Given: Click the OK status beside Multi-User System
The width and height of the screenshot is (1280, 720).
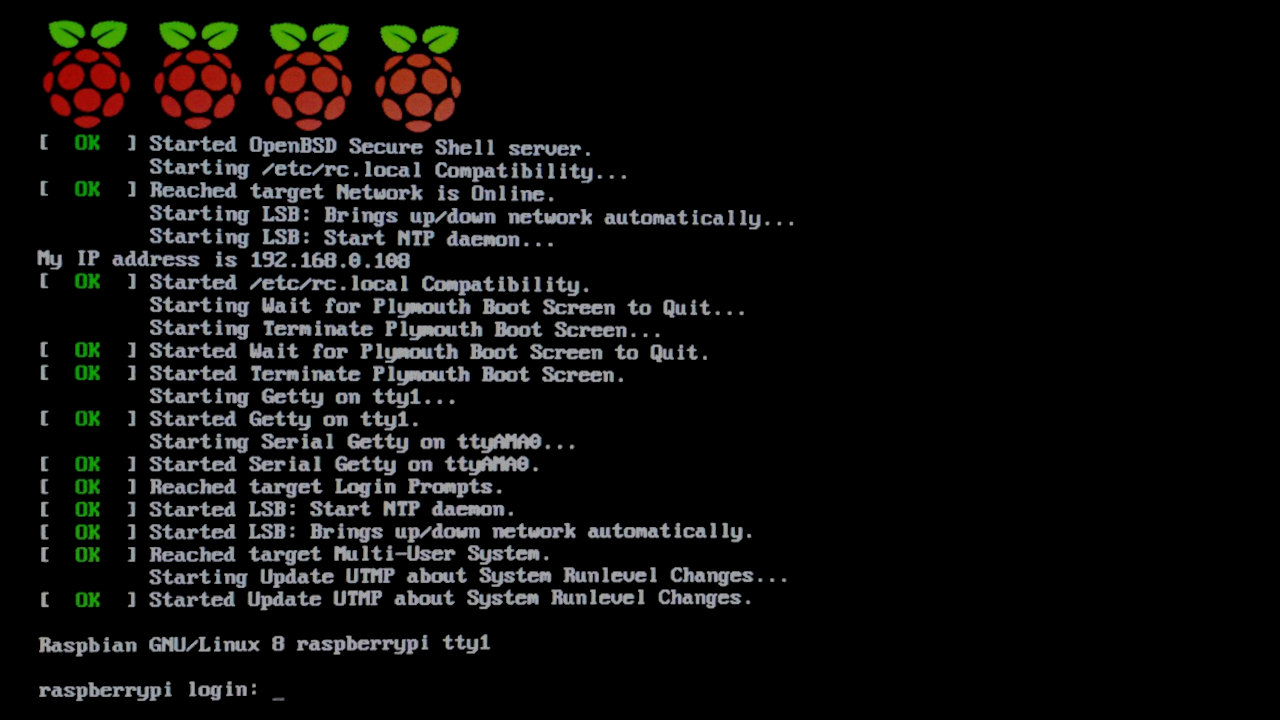Looking at the screenshot, I should click(87, 555).
